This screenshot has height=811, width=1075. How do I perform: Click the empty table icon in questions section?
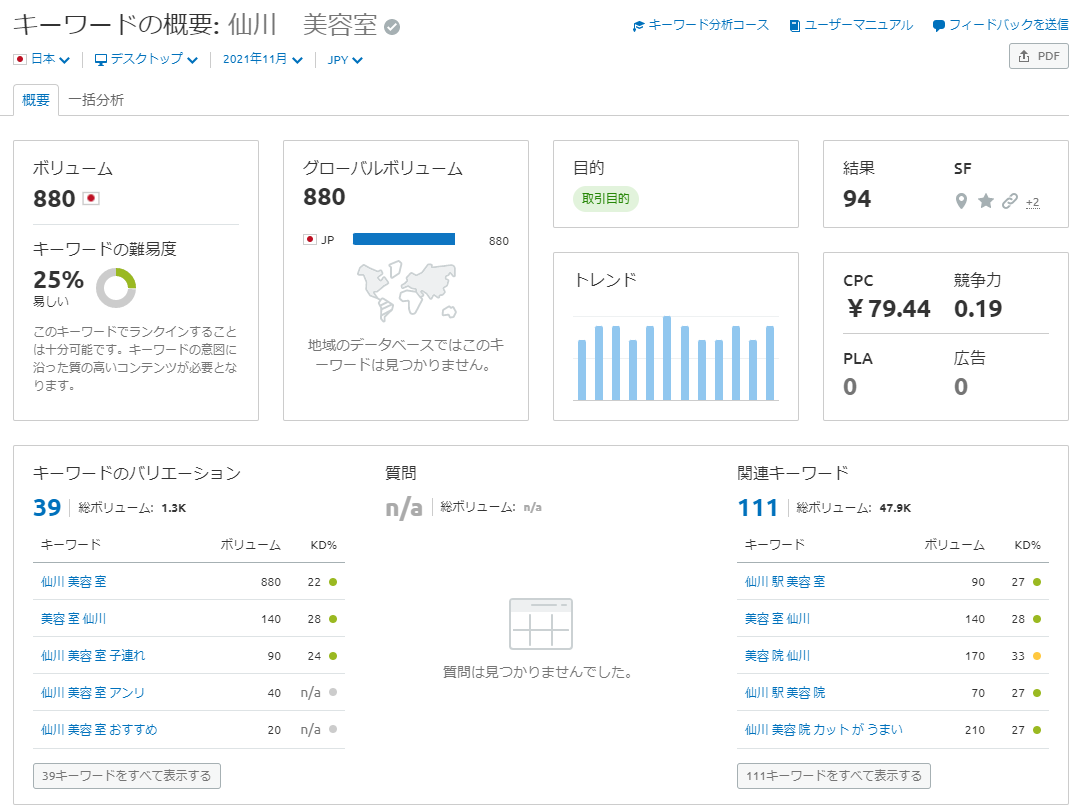click(541, 624)
